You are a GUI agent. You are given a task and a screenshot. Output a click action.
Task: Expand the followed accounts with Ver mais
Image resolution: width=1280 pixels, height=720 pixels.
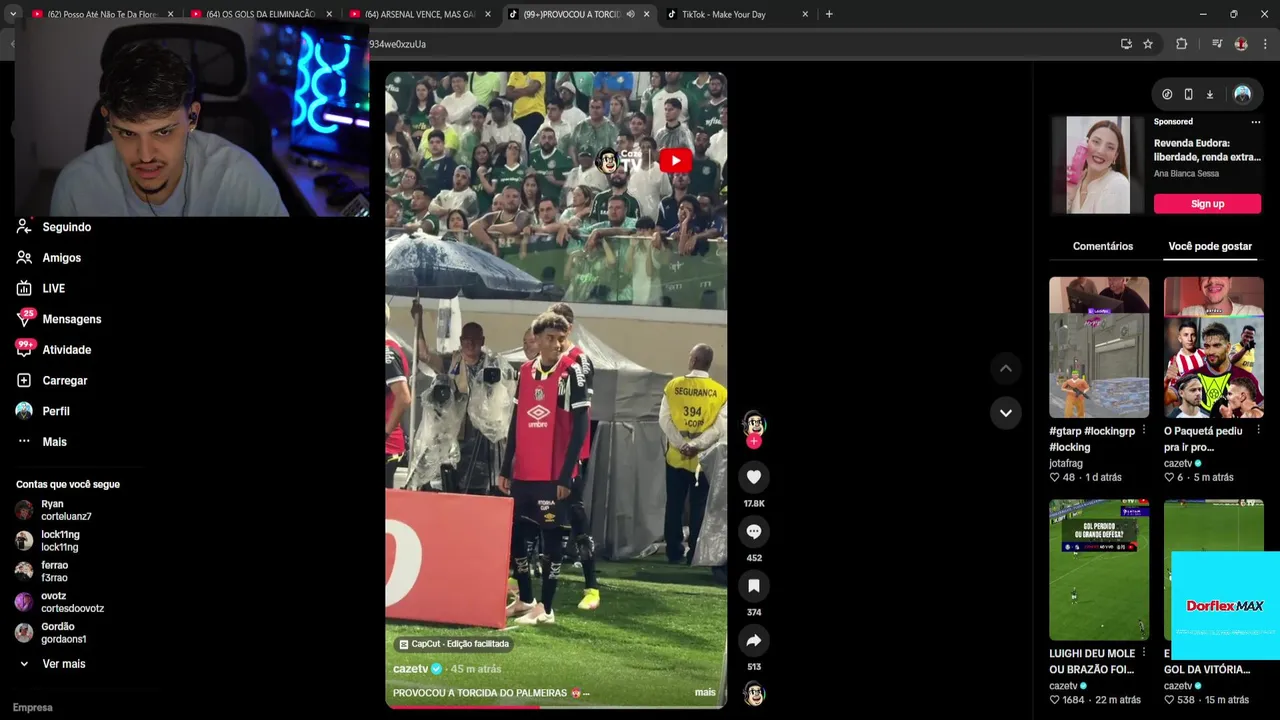click(53, 664)
